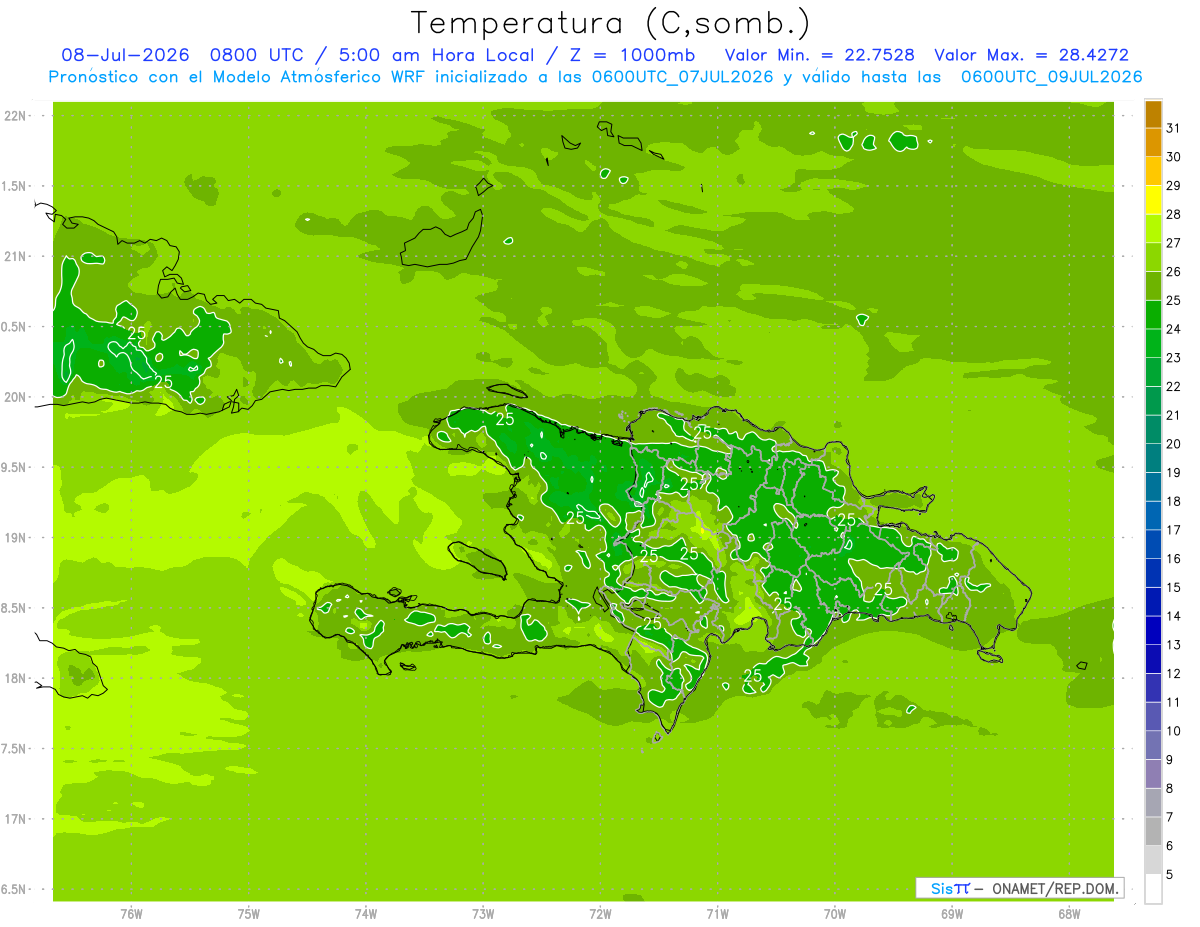Click the yellow 28 degree legend swatch

click(1153, 201)
